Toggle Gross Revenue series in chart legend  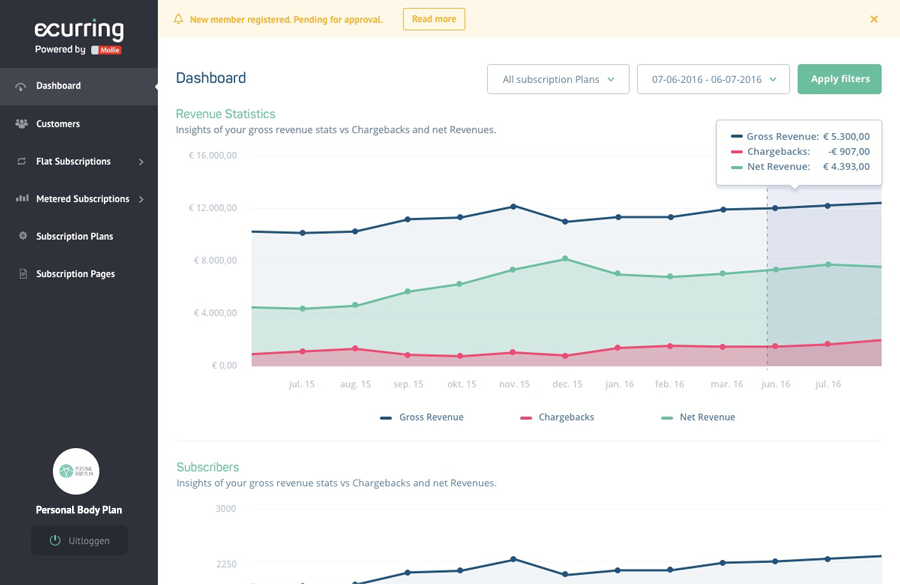(421, 417)
